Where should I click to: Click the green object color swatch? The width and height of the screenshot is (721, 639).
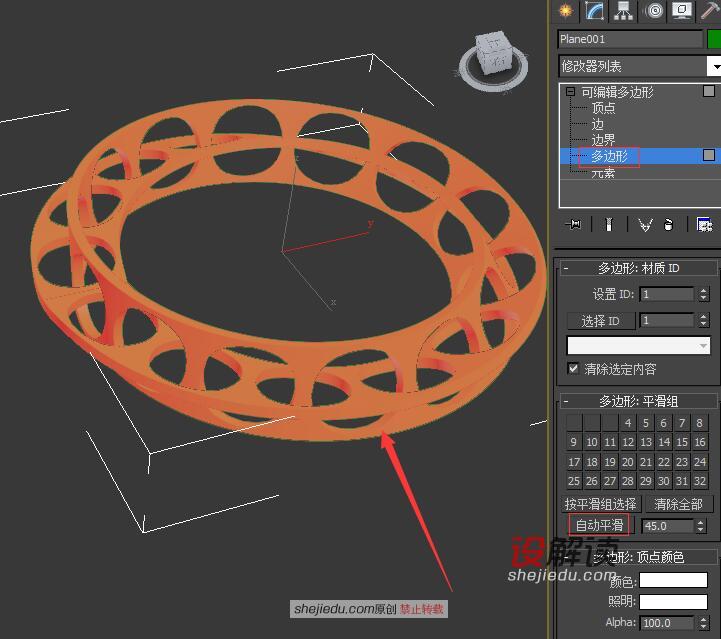[x=714, y=39]
